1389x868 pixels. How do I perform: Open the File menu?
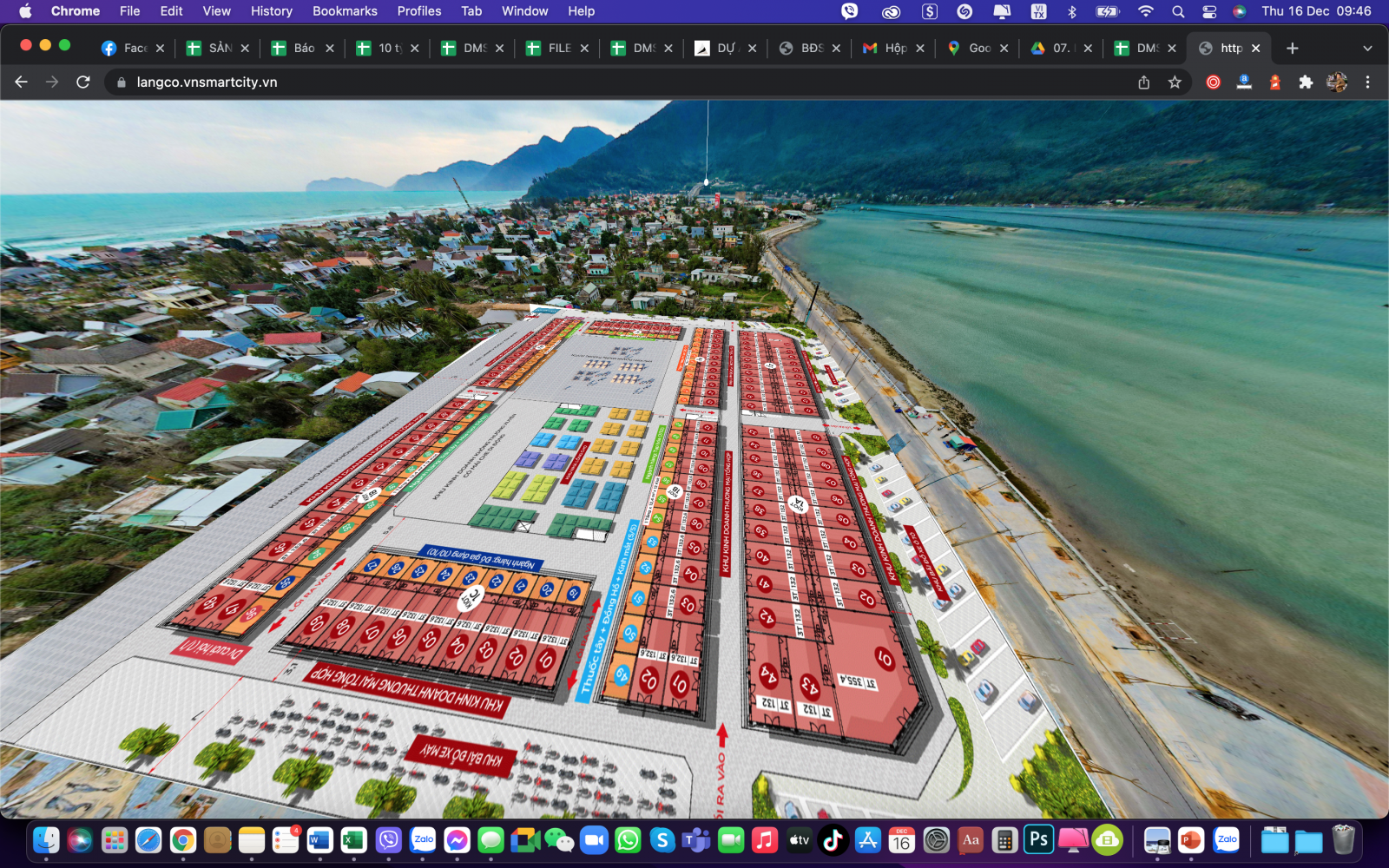coord(130,11)
